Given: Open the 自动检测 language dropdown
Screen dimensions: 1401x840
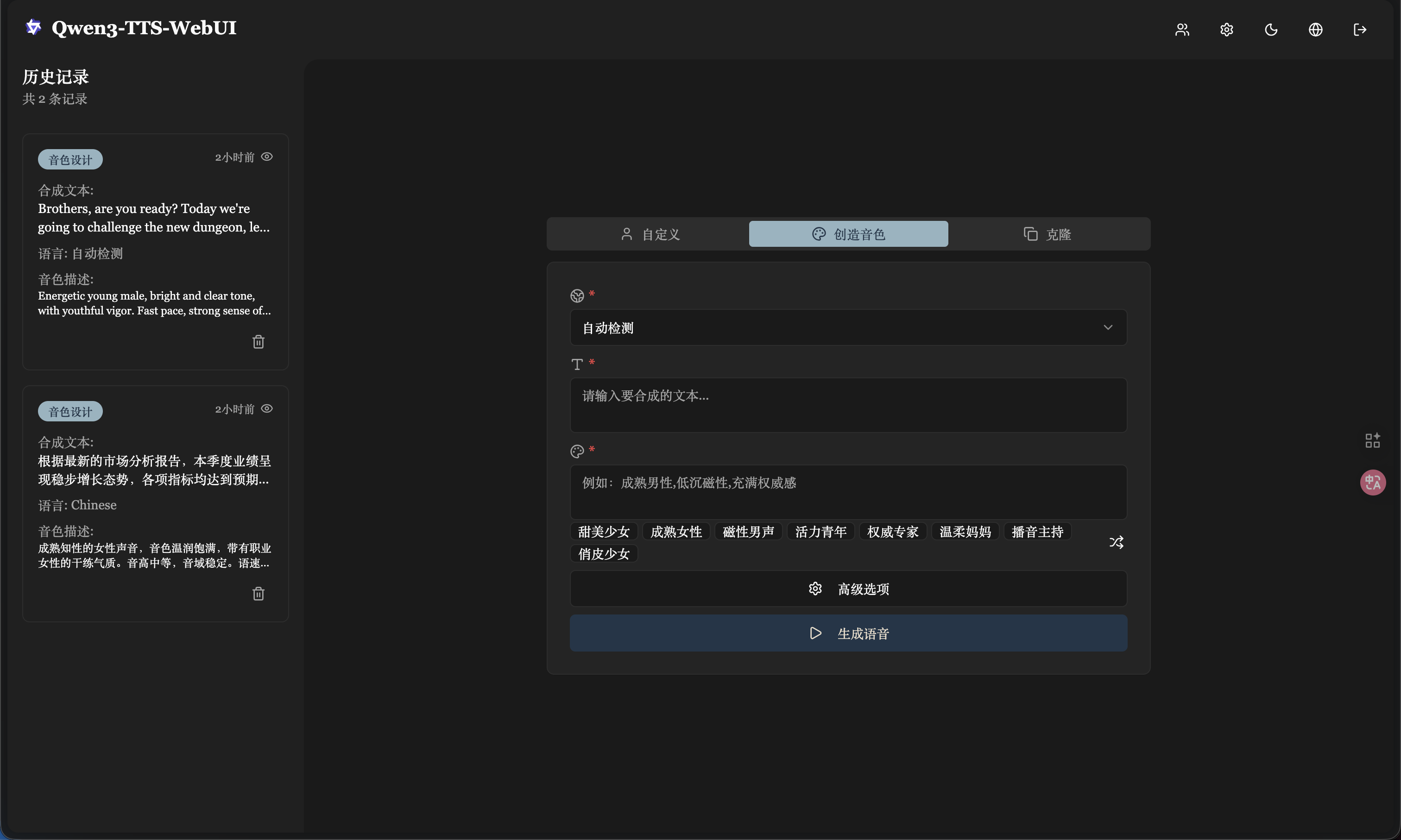Looking at the screenshot, I should point(846,327).
